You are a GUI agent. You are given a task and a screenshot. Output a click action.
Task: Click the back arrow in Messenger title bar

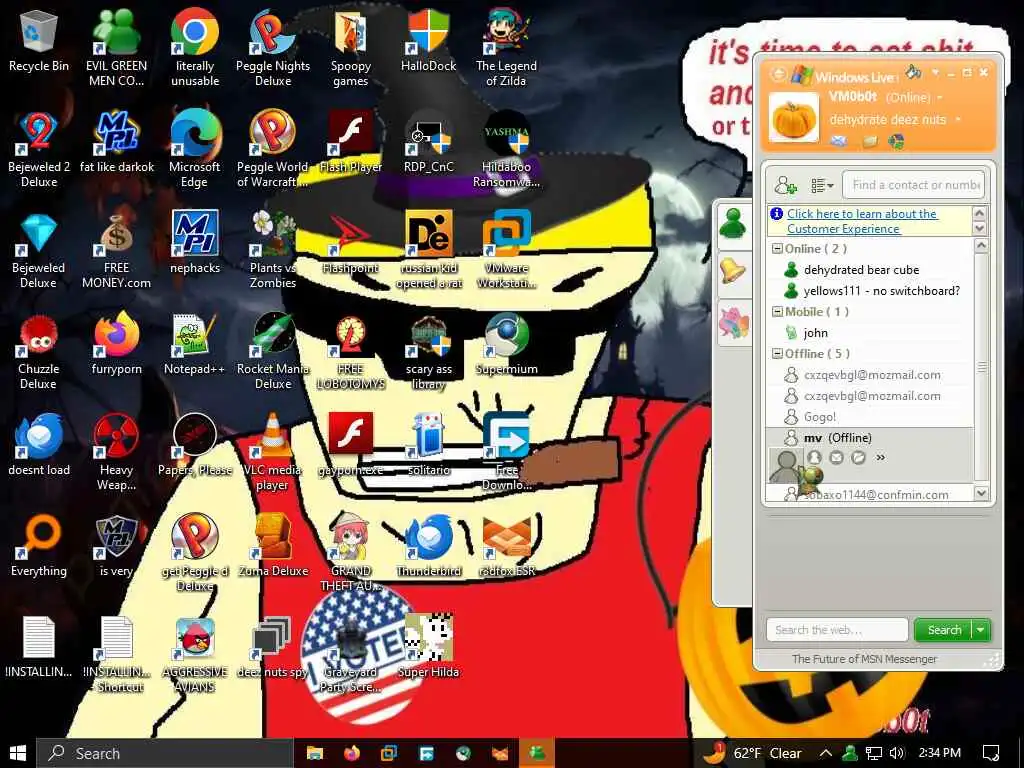click(778, 74)
